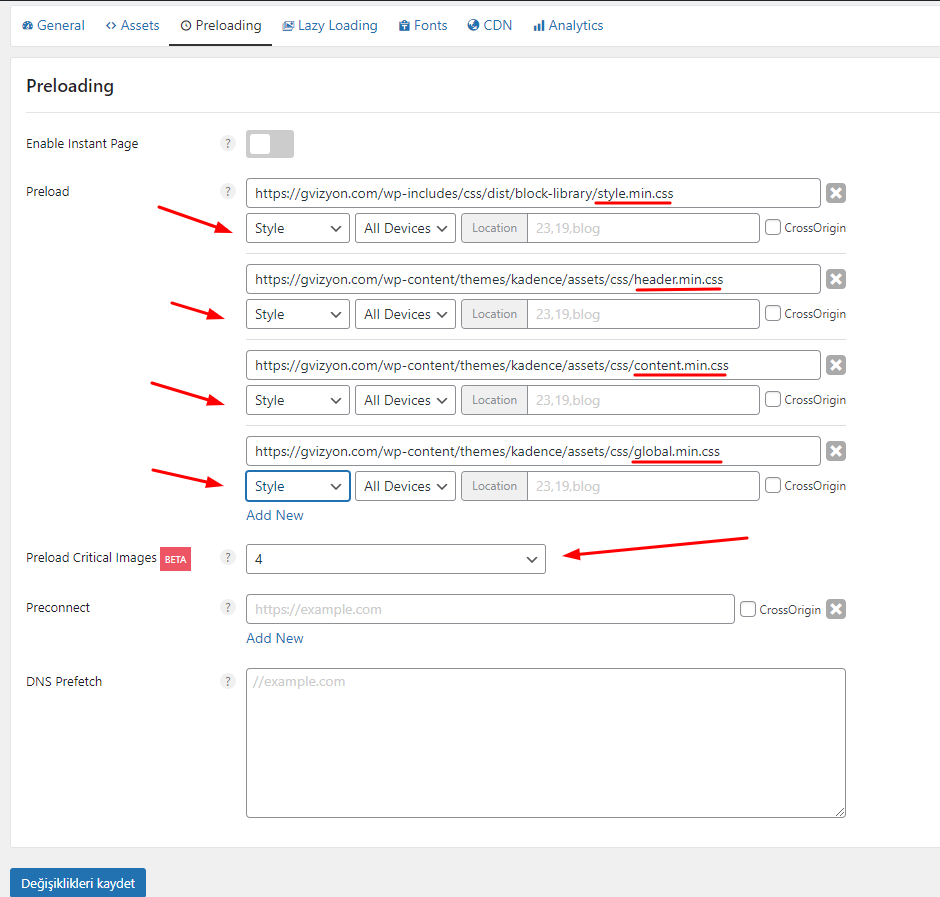Click Location field for style.min.css
This screenshot has width=940, height=897.
click(643, 228)
